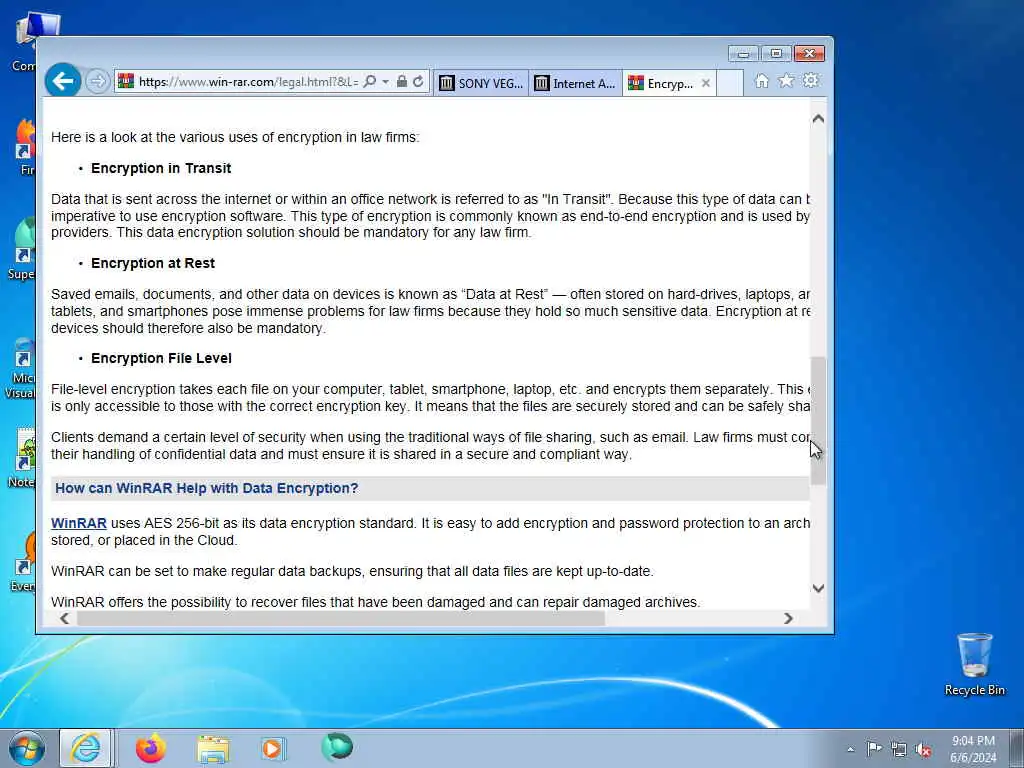Click the horizontal scrollbar left arrow
Viewport: 1024px width, 768px height.
coord(64,618)
